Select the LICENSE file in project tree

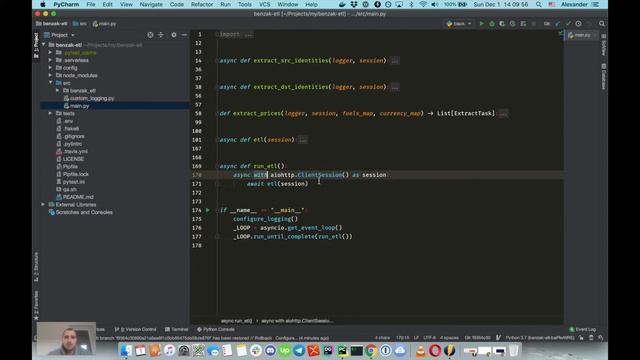(70, 159)
